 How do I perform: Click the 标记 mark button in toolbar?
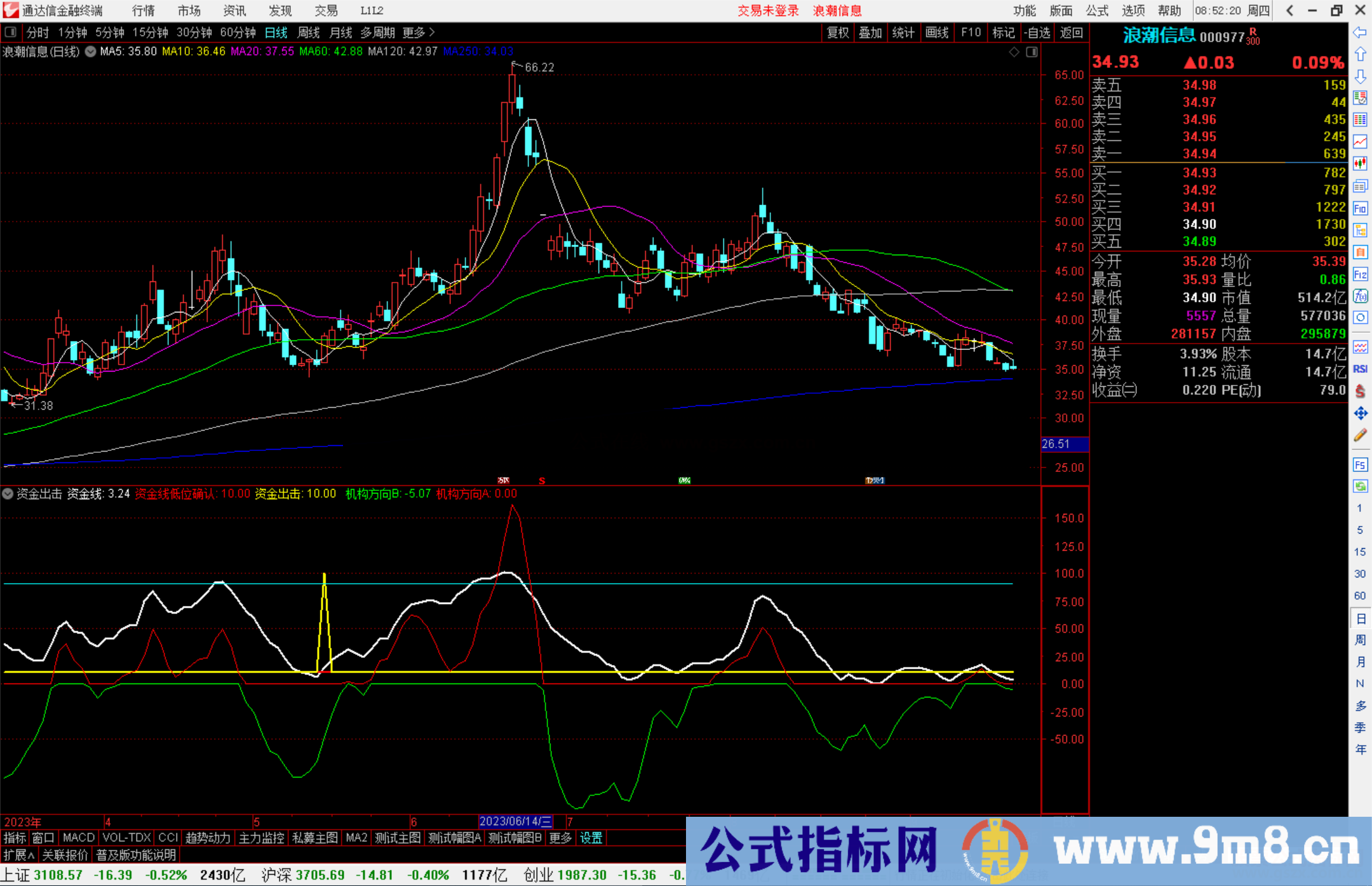[1004, 32]
